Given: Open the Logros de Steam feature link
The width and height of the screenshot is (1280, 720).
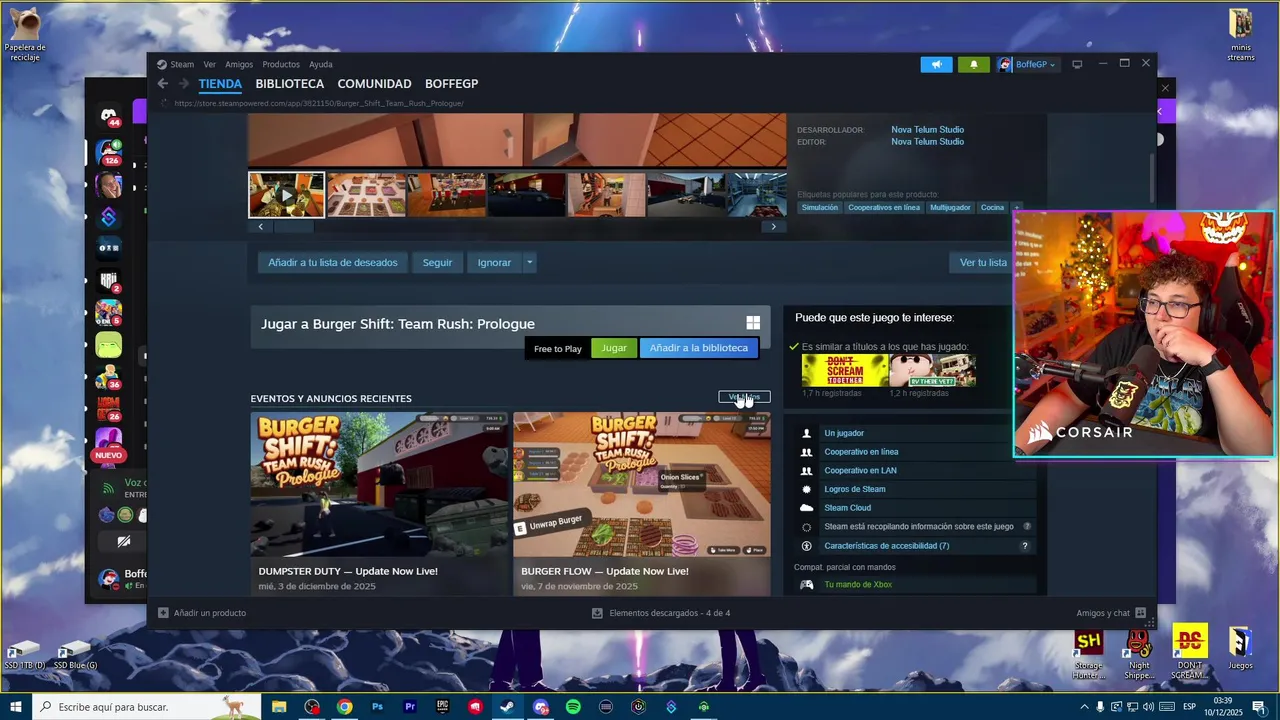Looking at the screenshot, I should tap(855, 489).
